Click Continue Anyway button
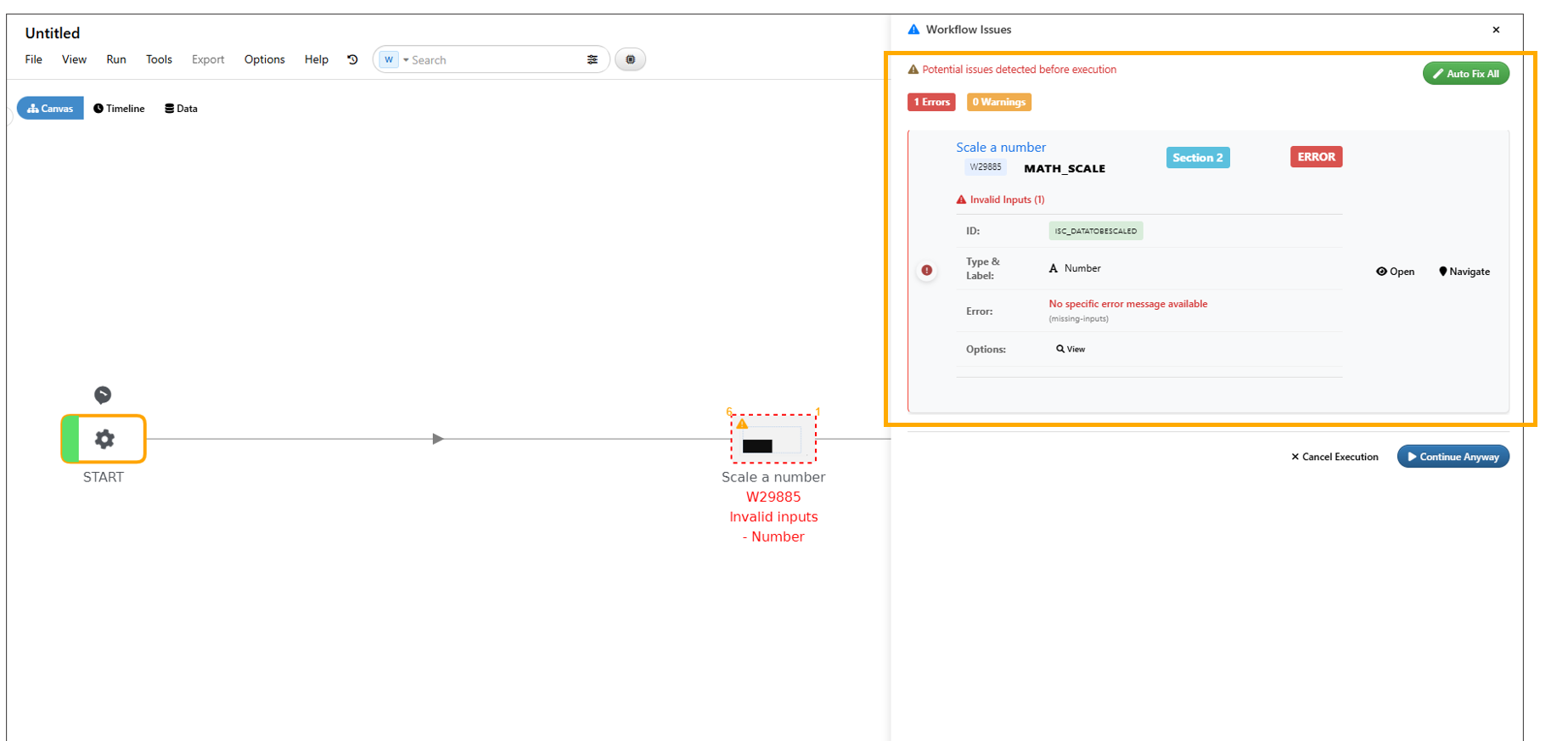 pos(1453,457)
